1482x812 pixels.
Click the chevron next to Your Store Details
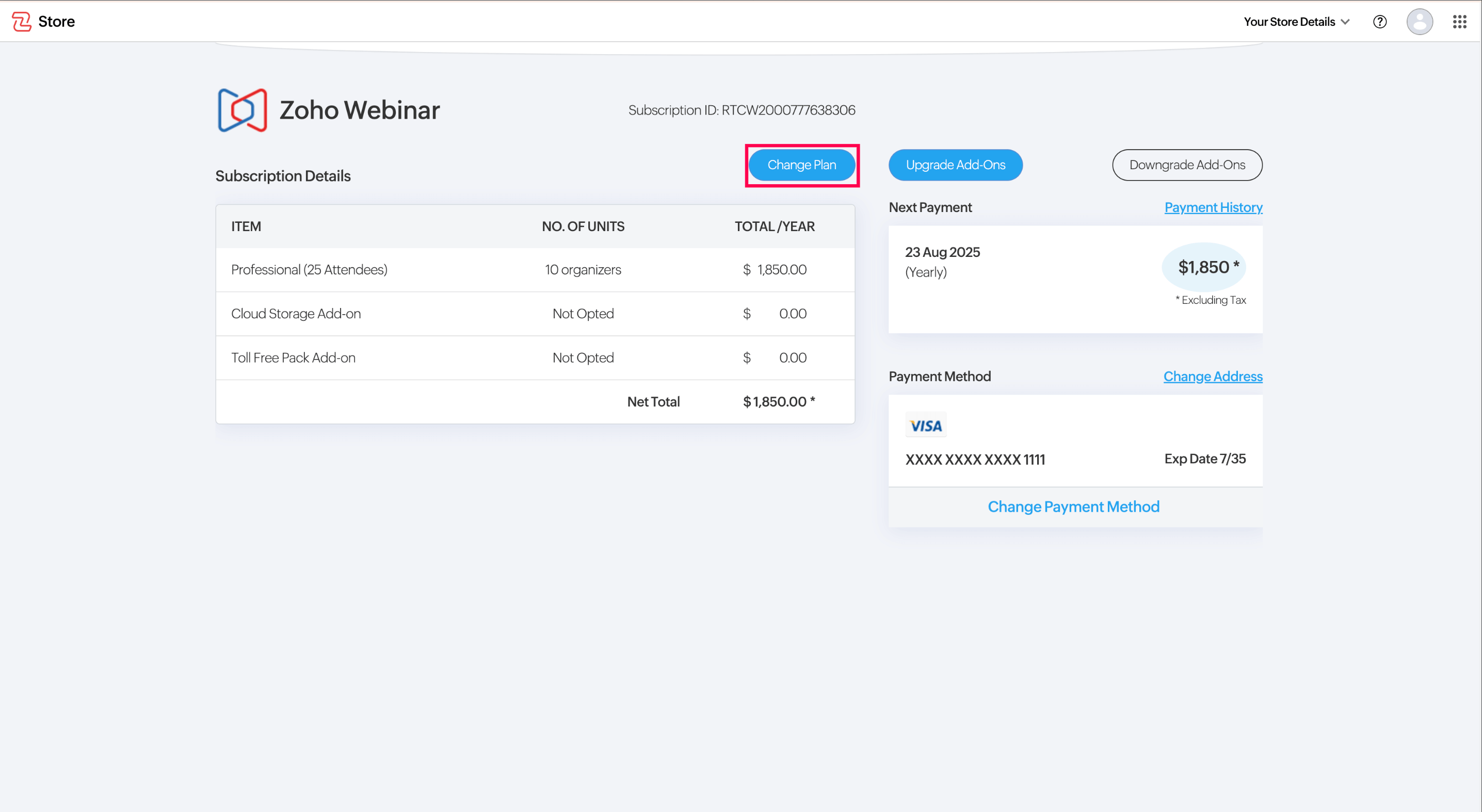[1345, 22]
